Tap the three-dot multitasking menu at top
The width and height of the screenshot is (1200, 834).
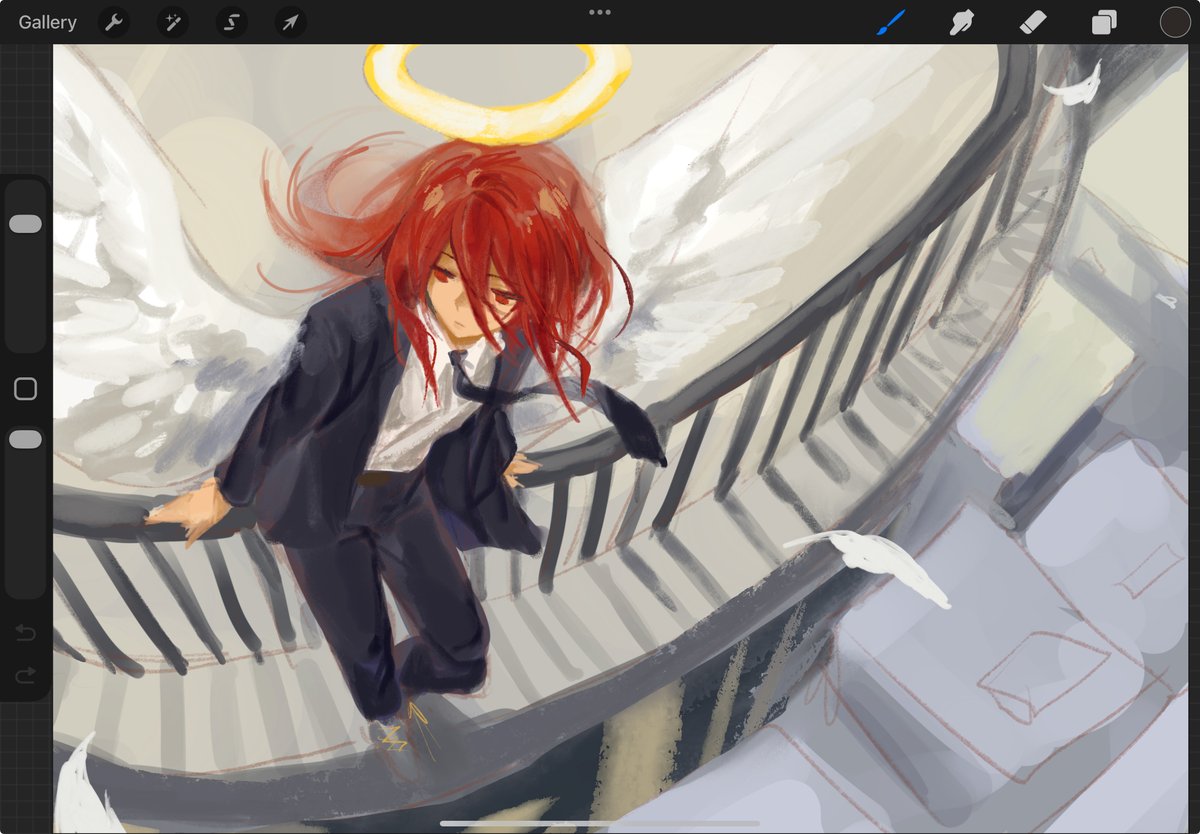click(x=600, y=12)
